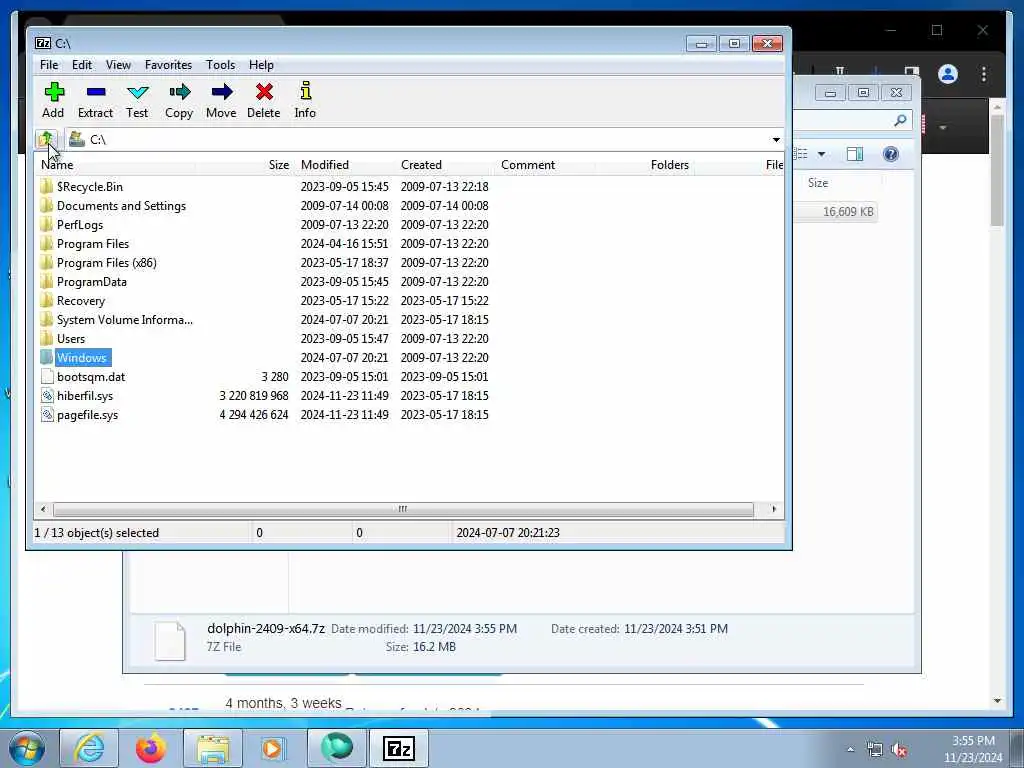
Task: Select the $Recycle.Bin folder
Action: pos(89,187)
